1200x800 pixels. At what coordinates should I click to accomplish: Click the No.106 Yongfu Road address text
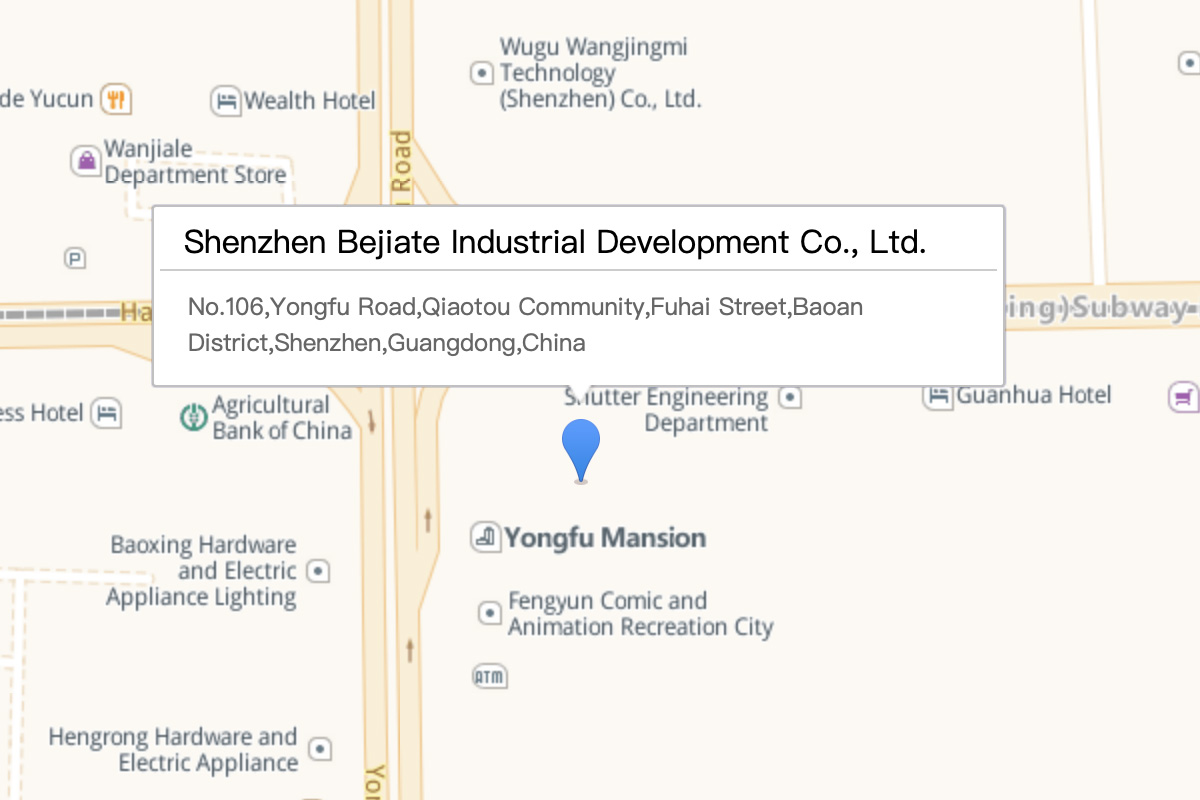click(525, 325)
